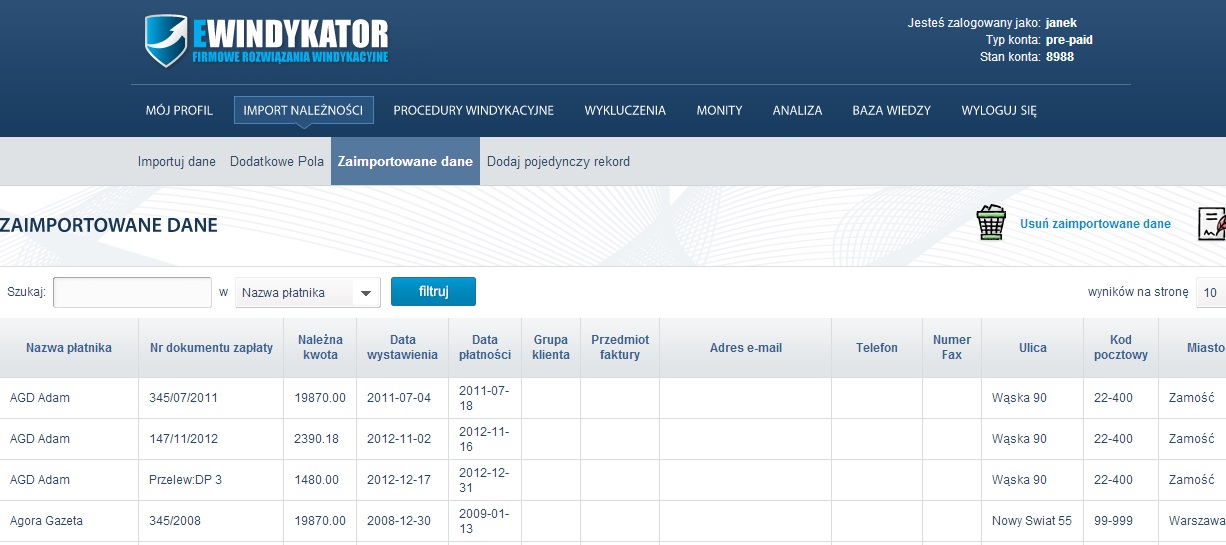Open the Wykluczenia menu item
This screenshot has width=1226, height=545.
(625, 111)
